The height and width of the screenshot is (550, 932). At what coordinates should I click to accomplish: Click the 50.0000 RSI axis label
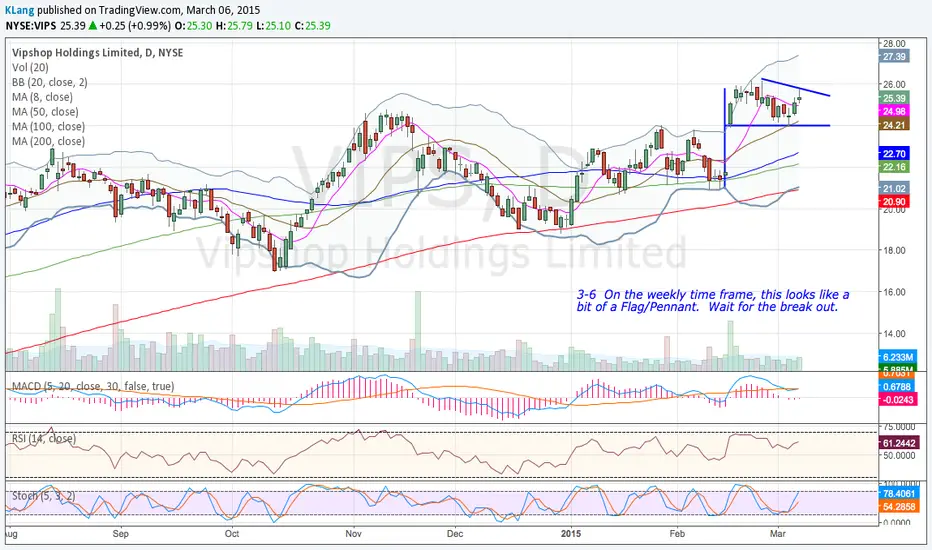898,456
